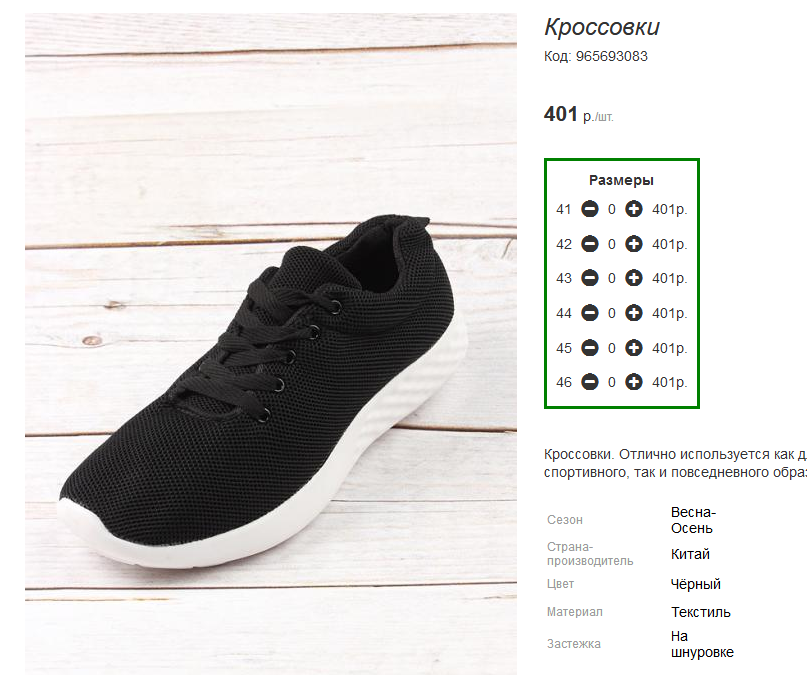807x675 pixels.
Task: Increase quantity for size 44
Action: 634,313
